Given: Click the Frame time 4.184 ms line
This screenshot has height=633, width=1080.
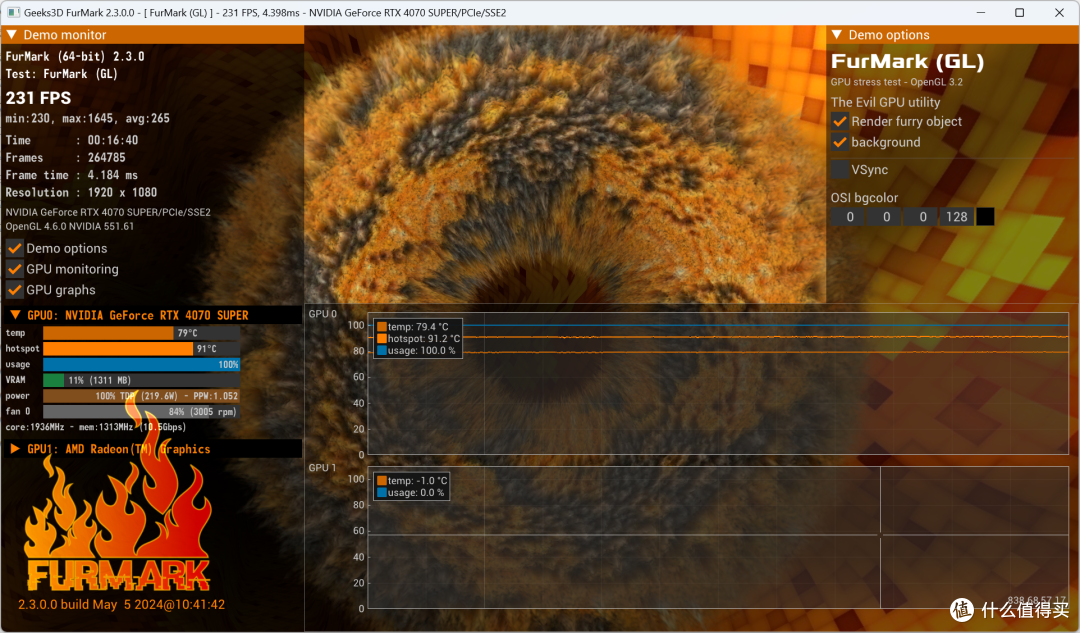Looking at the screenshot, I should click(72, 175).
